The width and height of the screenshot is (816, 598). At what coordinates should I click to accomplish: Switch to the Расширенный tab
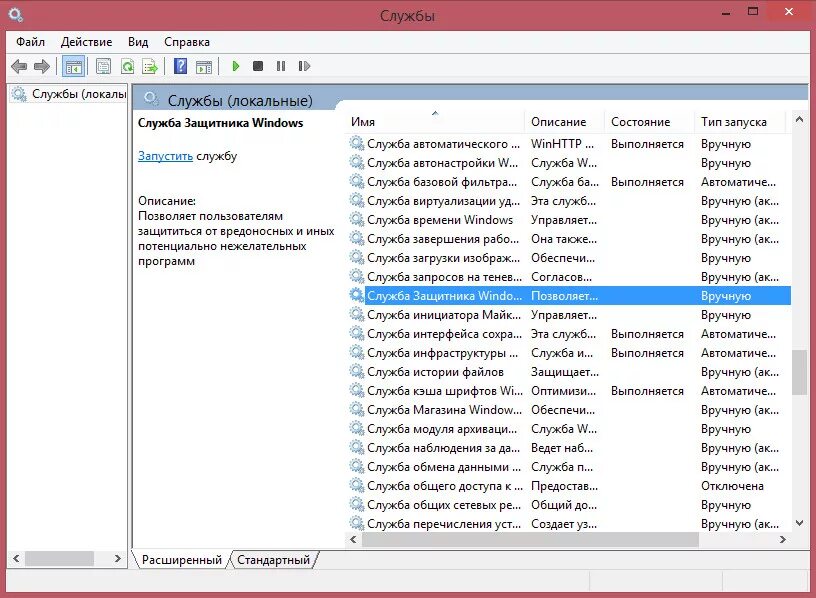pos(182,560)
